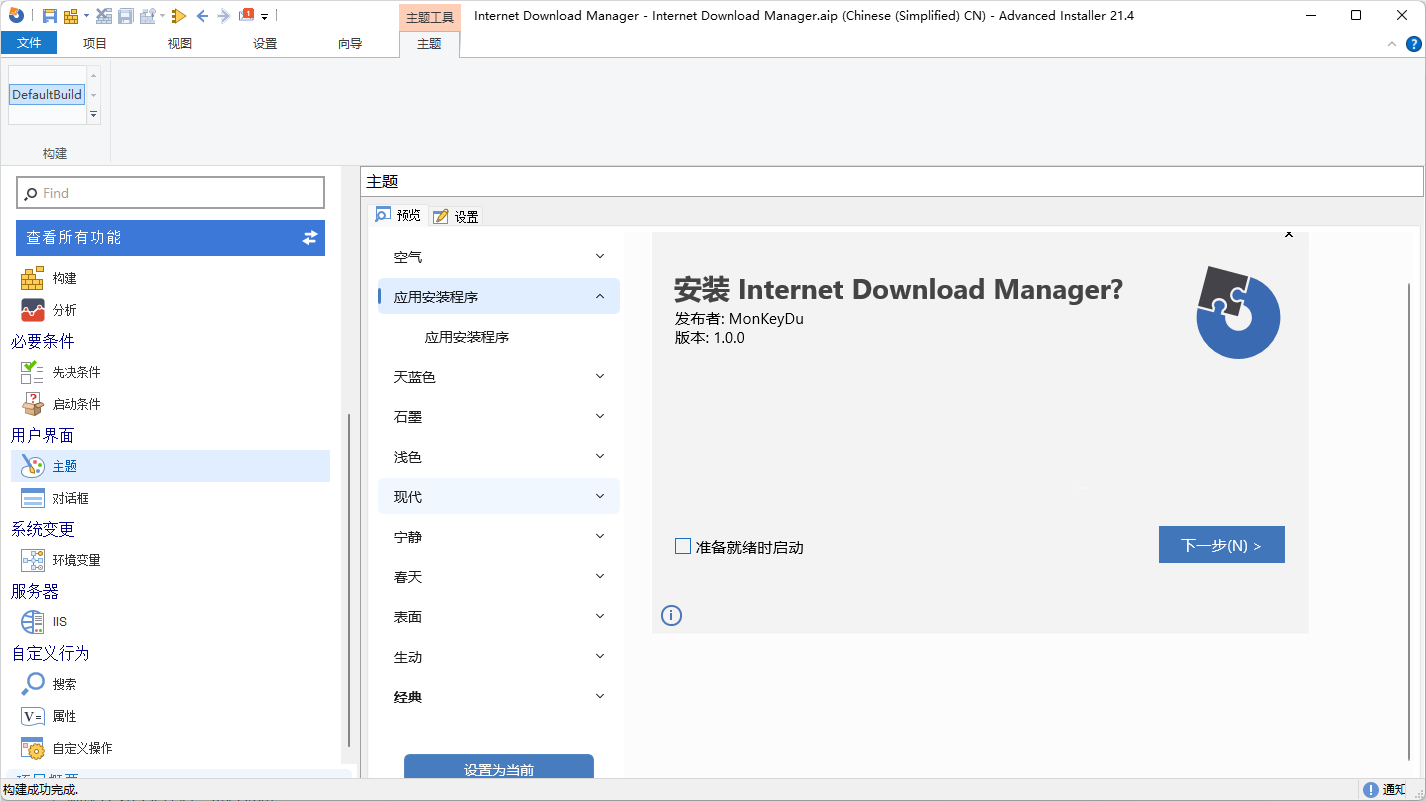Click the puzzle-piece installer logo image

1238,313
